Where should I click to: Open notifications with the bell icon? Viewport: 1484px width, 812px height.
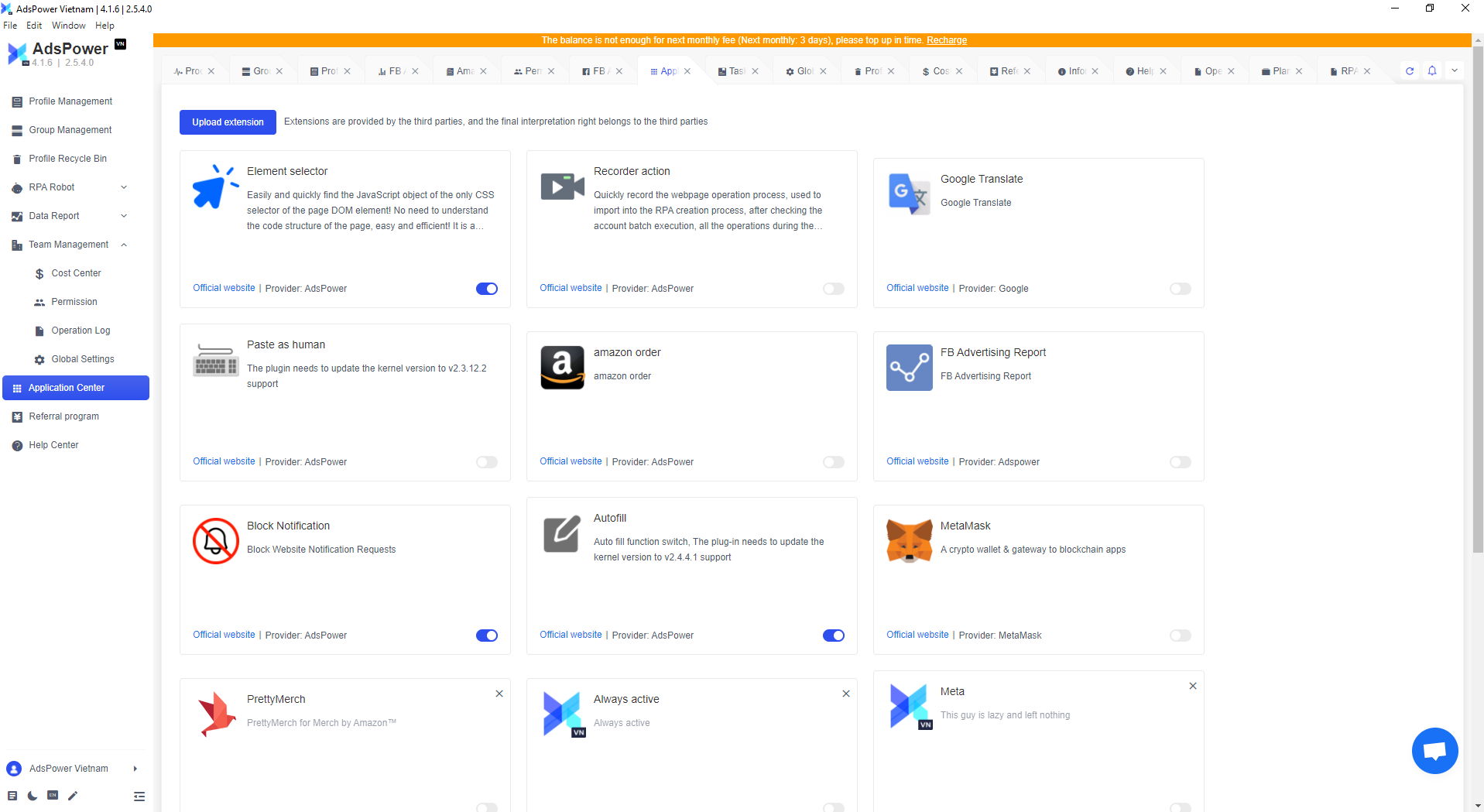1431,70
